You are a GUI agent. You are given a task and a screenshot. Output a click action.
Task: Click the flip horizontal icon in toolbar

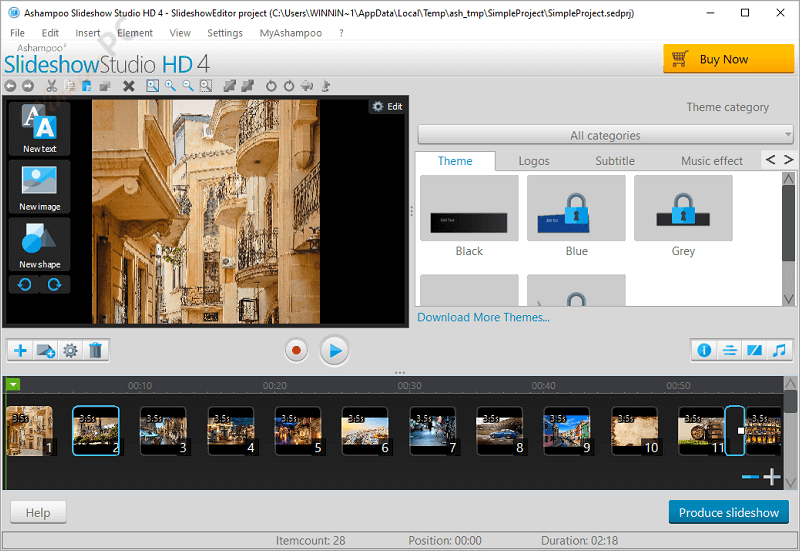click(x=307, y=86)
